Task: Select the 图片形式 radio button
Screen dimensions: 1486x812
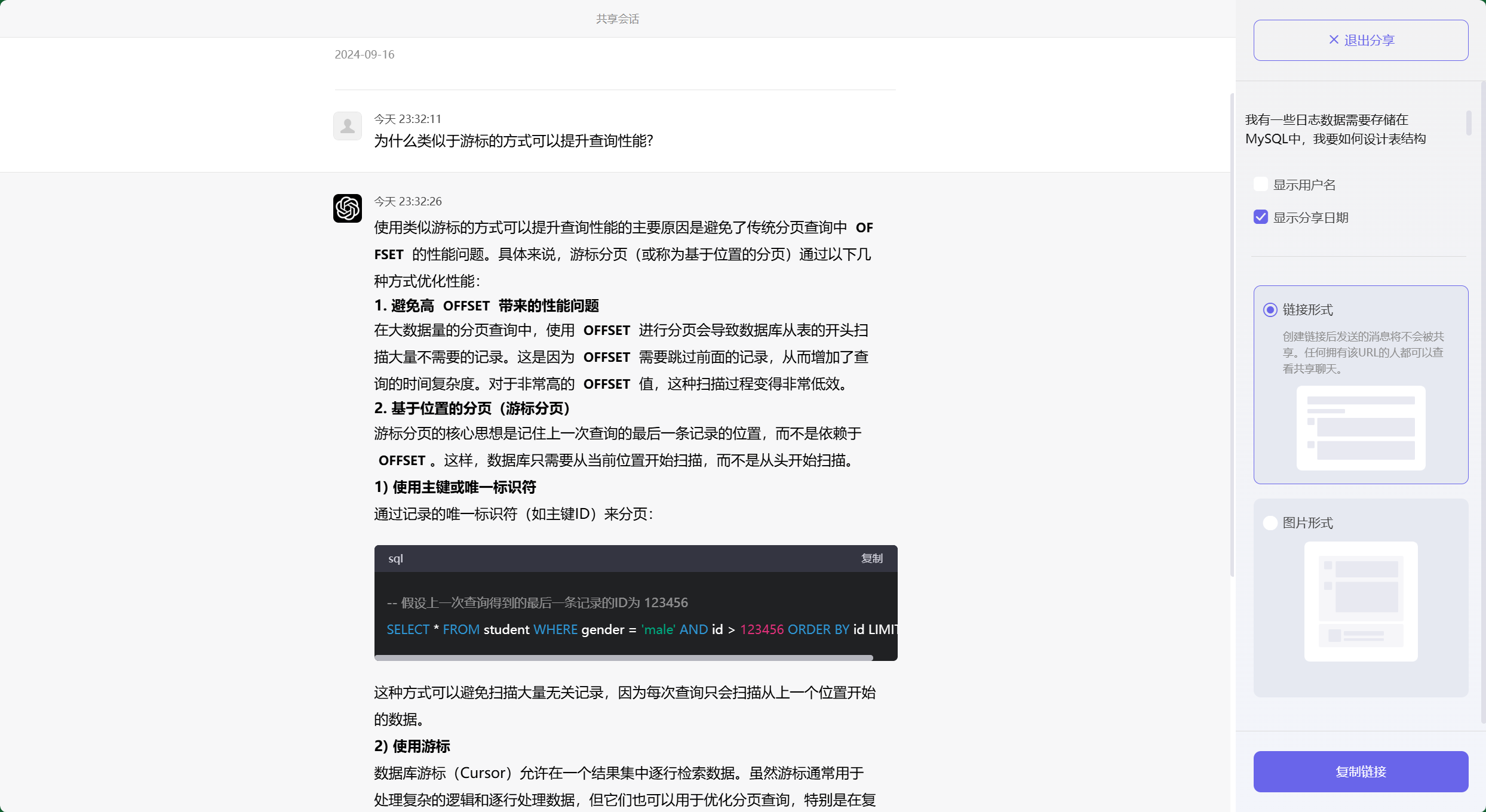Action: coord(1270,522)
